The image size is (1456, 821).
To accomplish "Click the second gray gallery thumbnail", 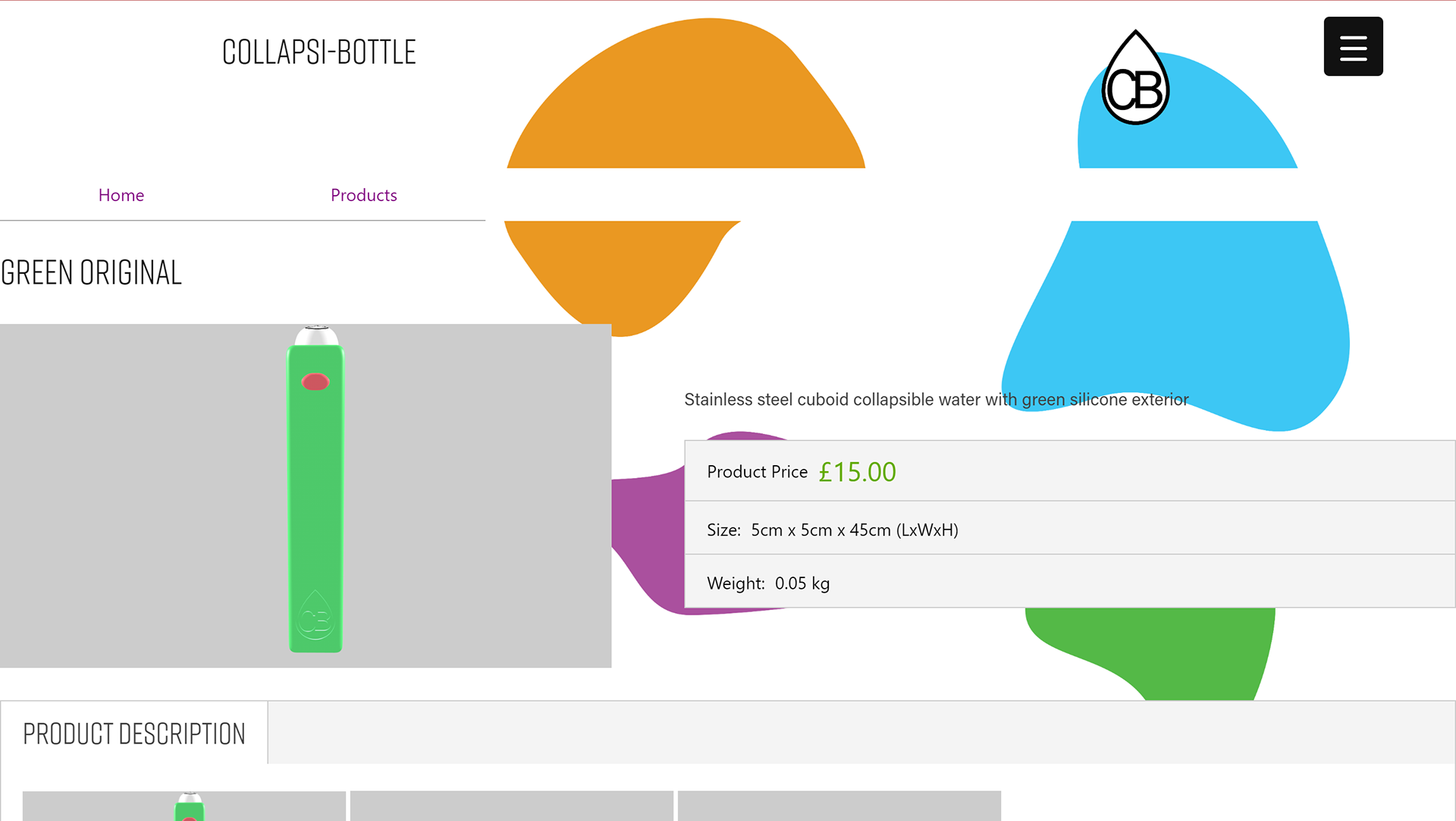I will (511, 805).
